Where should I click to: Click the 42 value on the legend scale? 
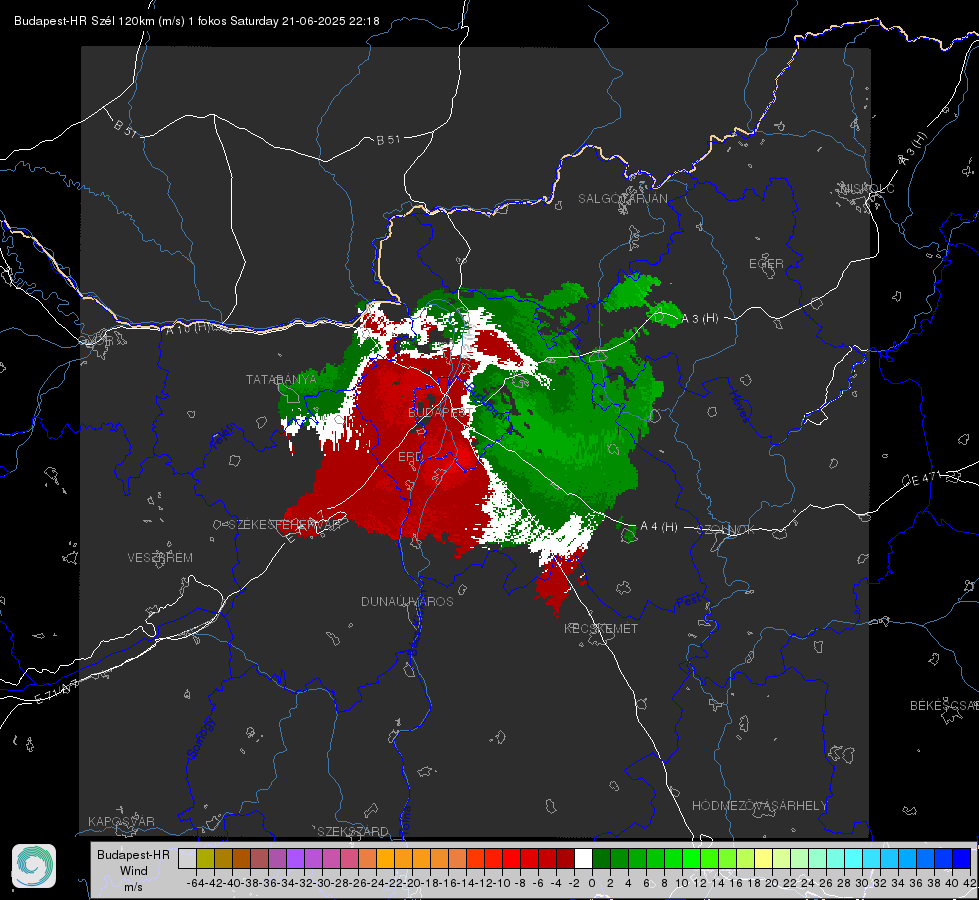click(x=969, y=883)
